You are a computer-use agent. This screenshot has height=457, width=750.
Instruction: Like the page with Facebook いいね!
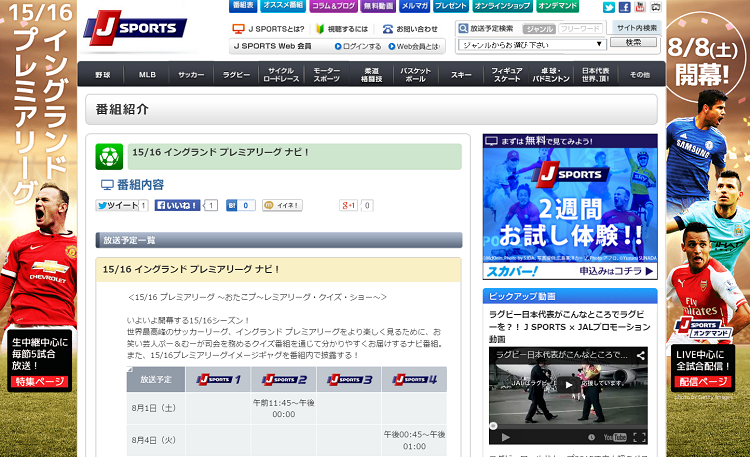click(x=177, y=205)
